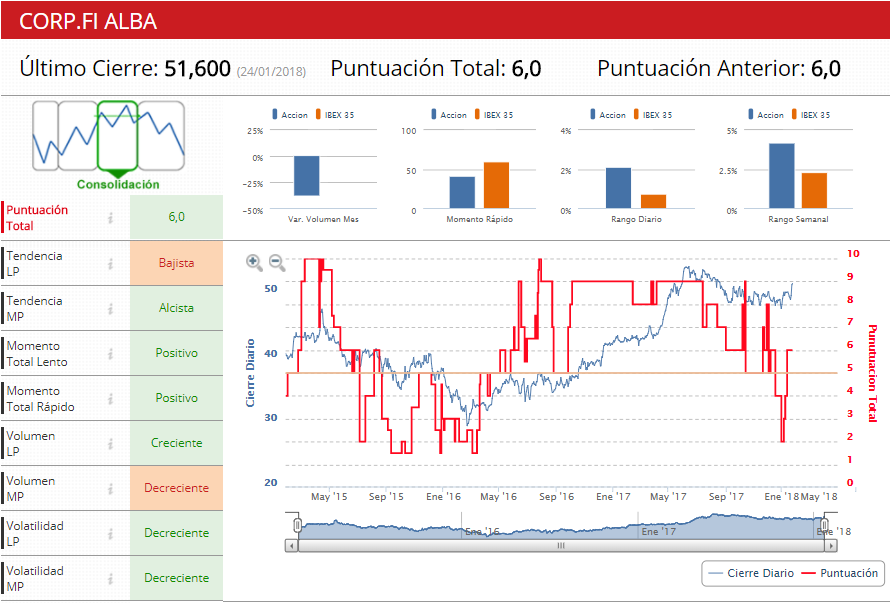Click the Bajista value for Tendencia LP
892x603 pixels.
pos(176,263)
